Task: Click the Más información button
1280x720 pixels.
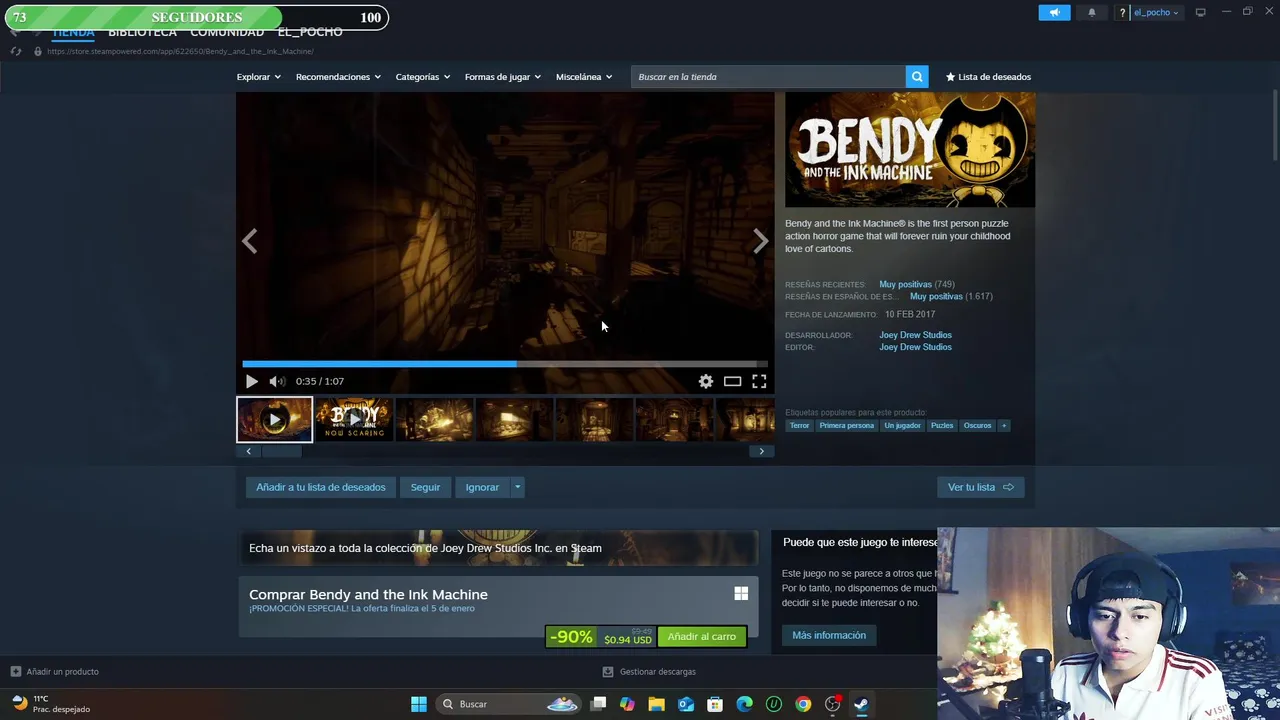Action: point(829,635)
